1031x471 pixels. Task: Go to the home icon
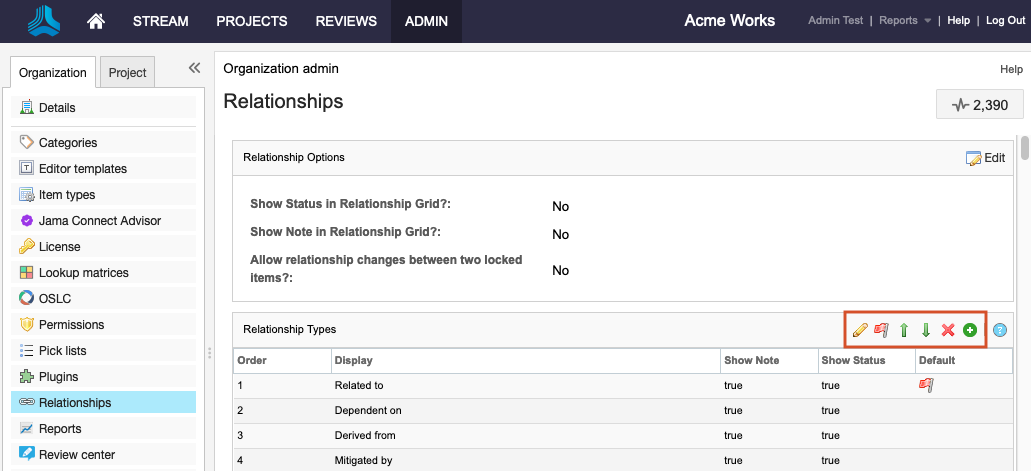96,21
